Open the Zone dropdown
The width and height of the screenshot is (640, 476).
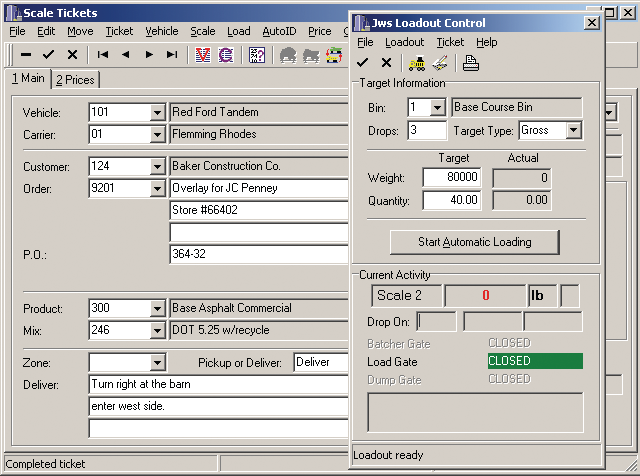157,362
